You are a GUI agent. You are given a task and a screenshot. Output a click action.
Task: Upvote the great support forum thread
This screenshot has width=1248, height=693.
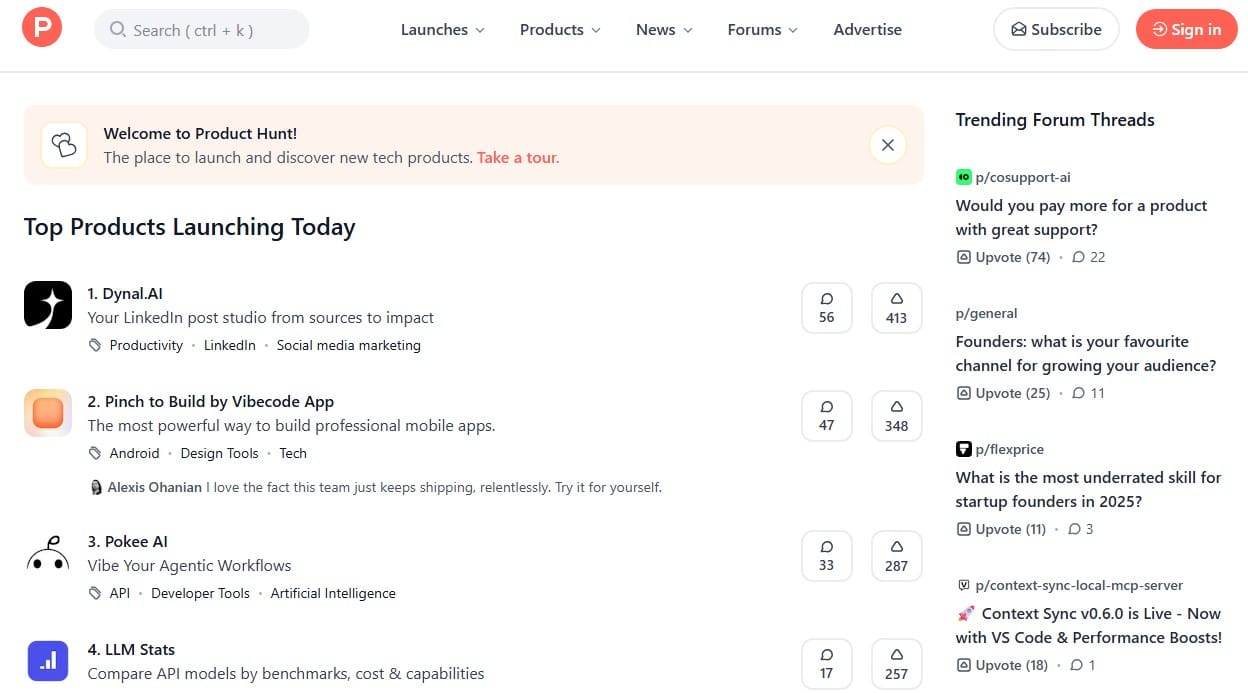(1003, 257)
